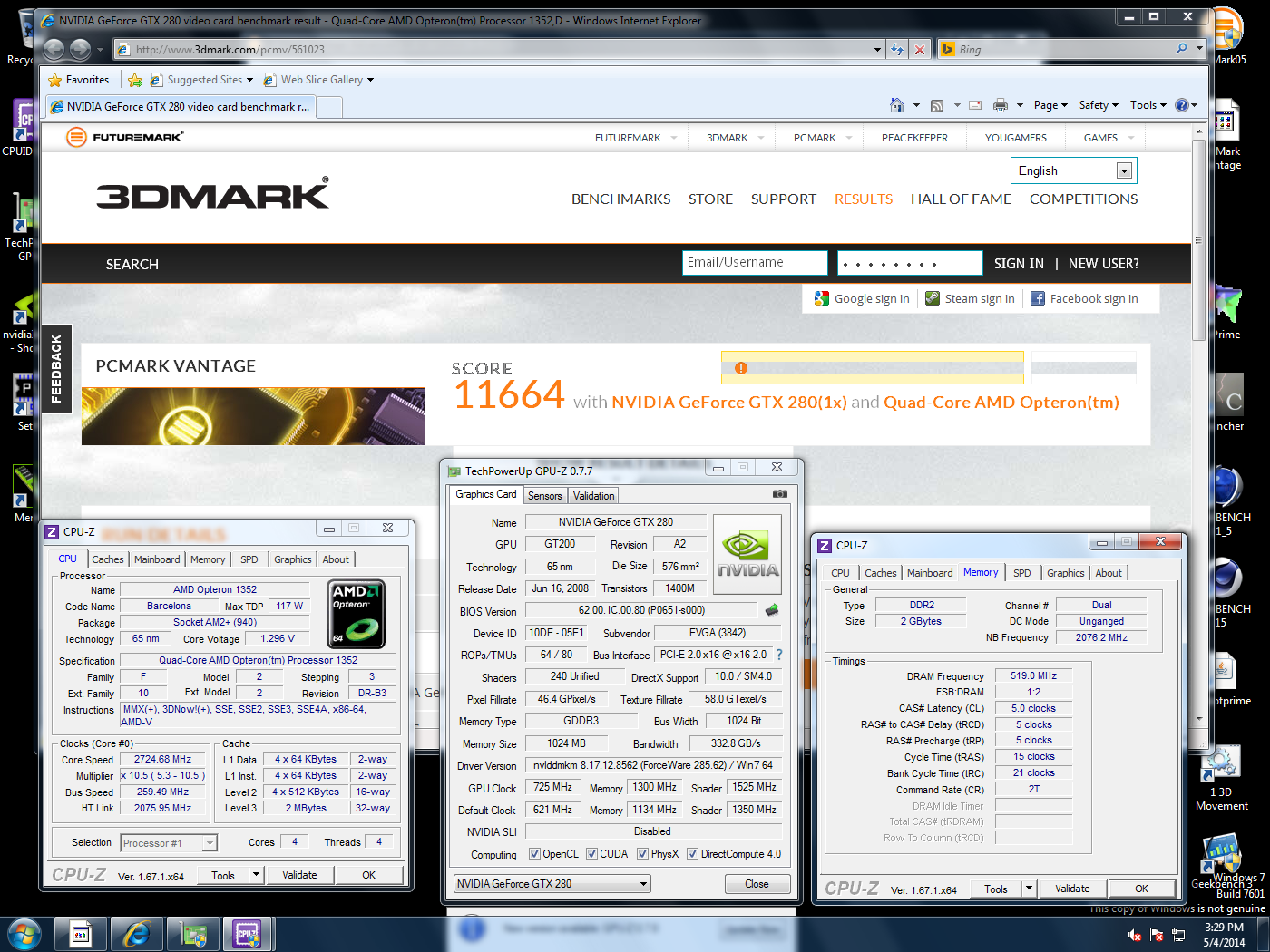Open the Graphics tab in right CPU-Z
1270x952 pixels.
(1066, 573)
